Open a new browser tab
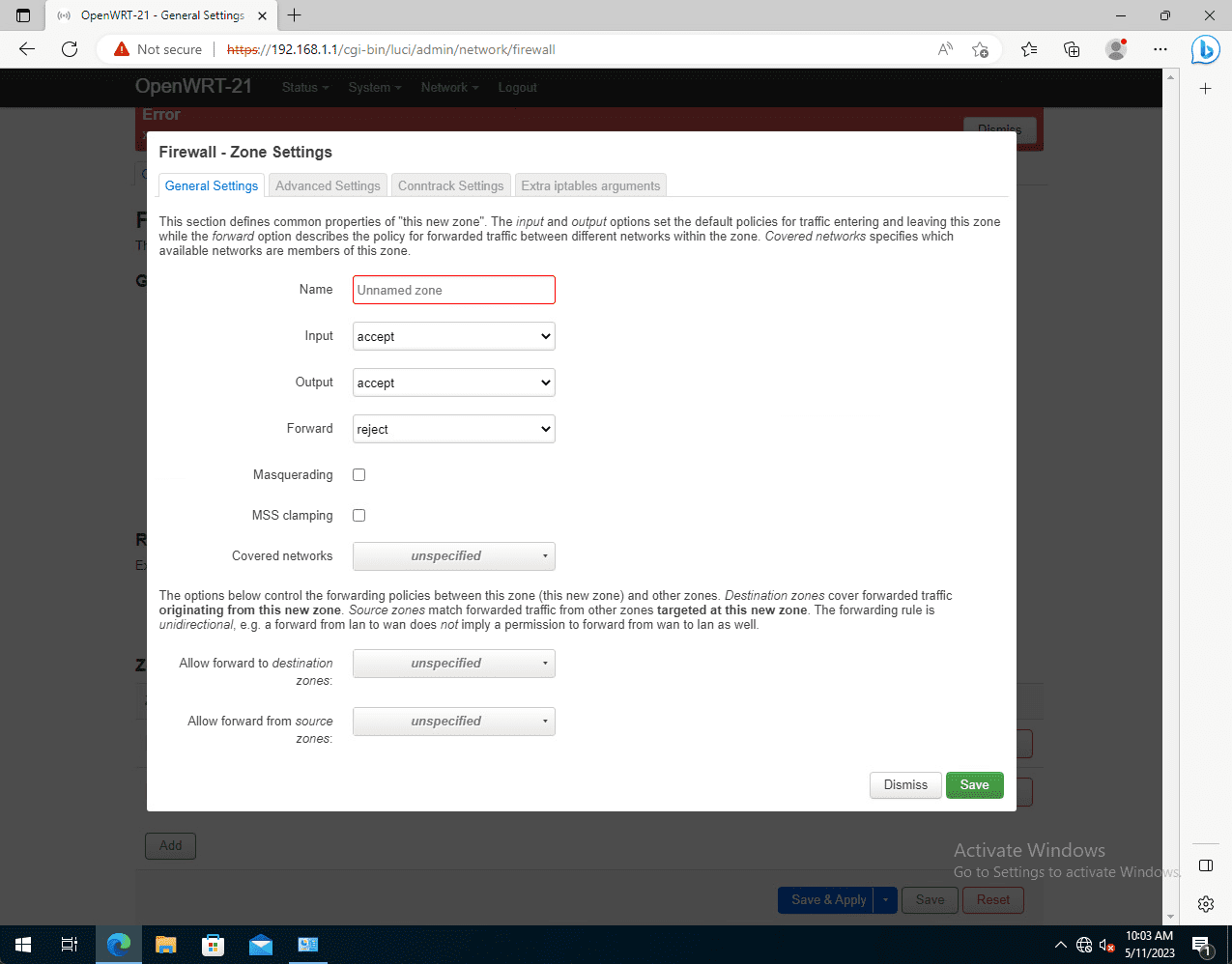Viewport: 1232px width, 964px height. (x=294, y=15)
